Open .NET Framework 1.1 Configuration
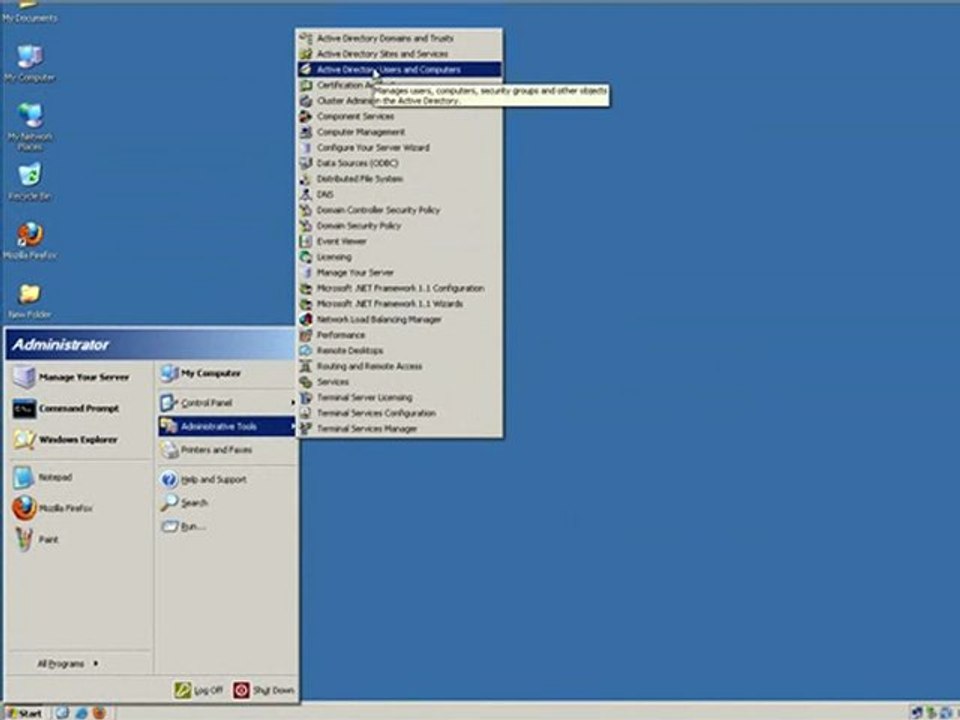 [x=399, y=288]
